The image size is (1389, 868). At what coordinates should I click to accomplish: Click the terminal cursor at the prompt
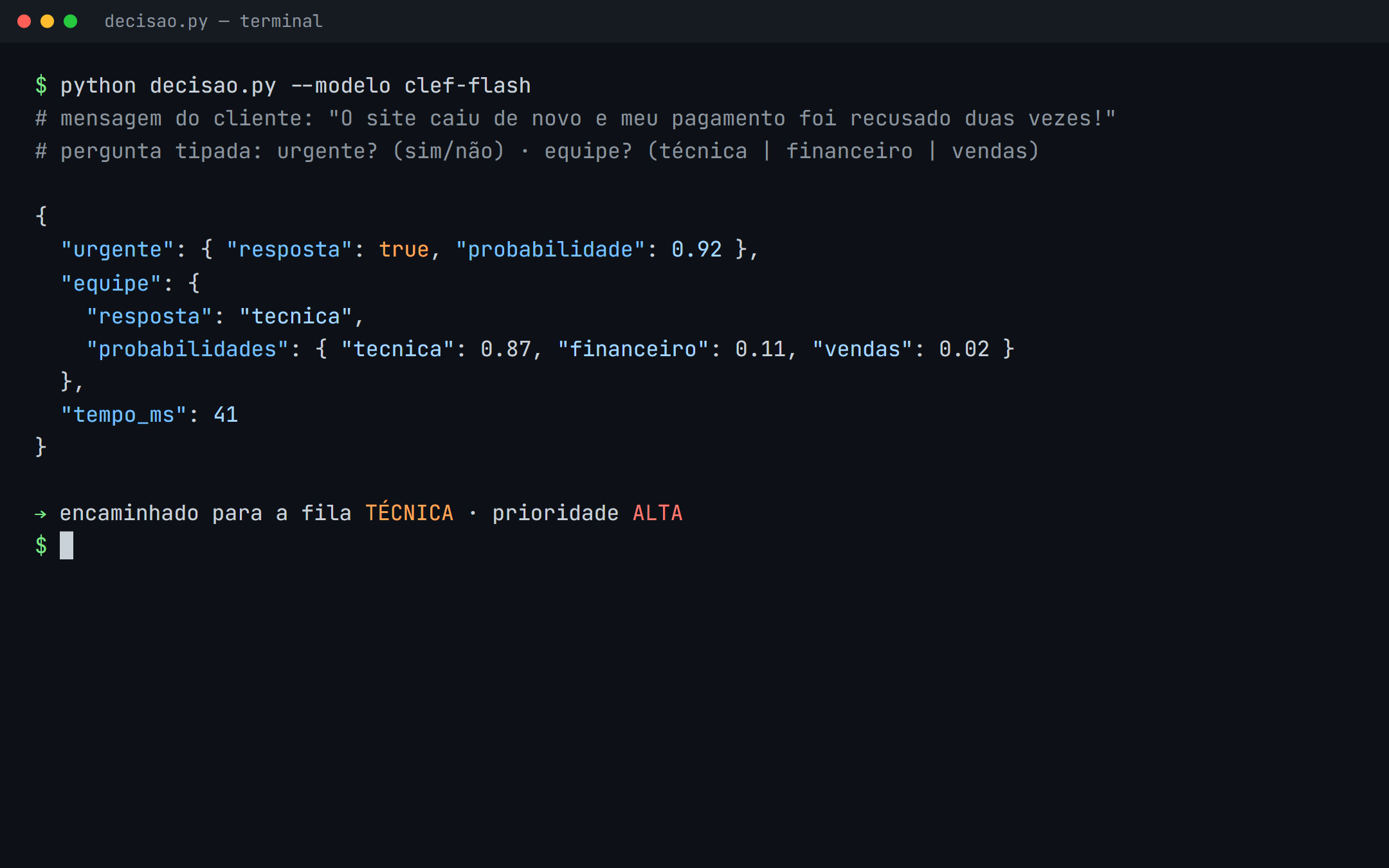coord(67,545)
